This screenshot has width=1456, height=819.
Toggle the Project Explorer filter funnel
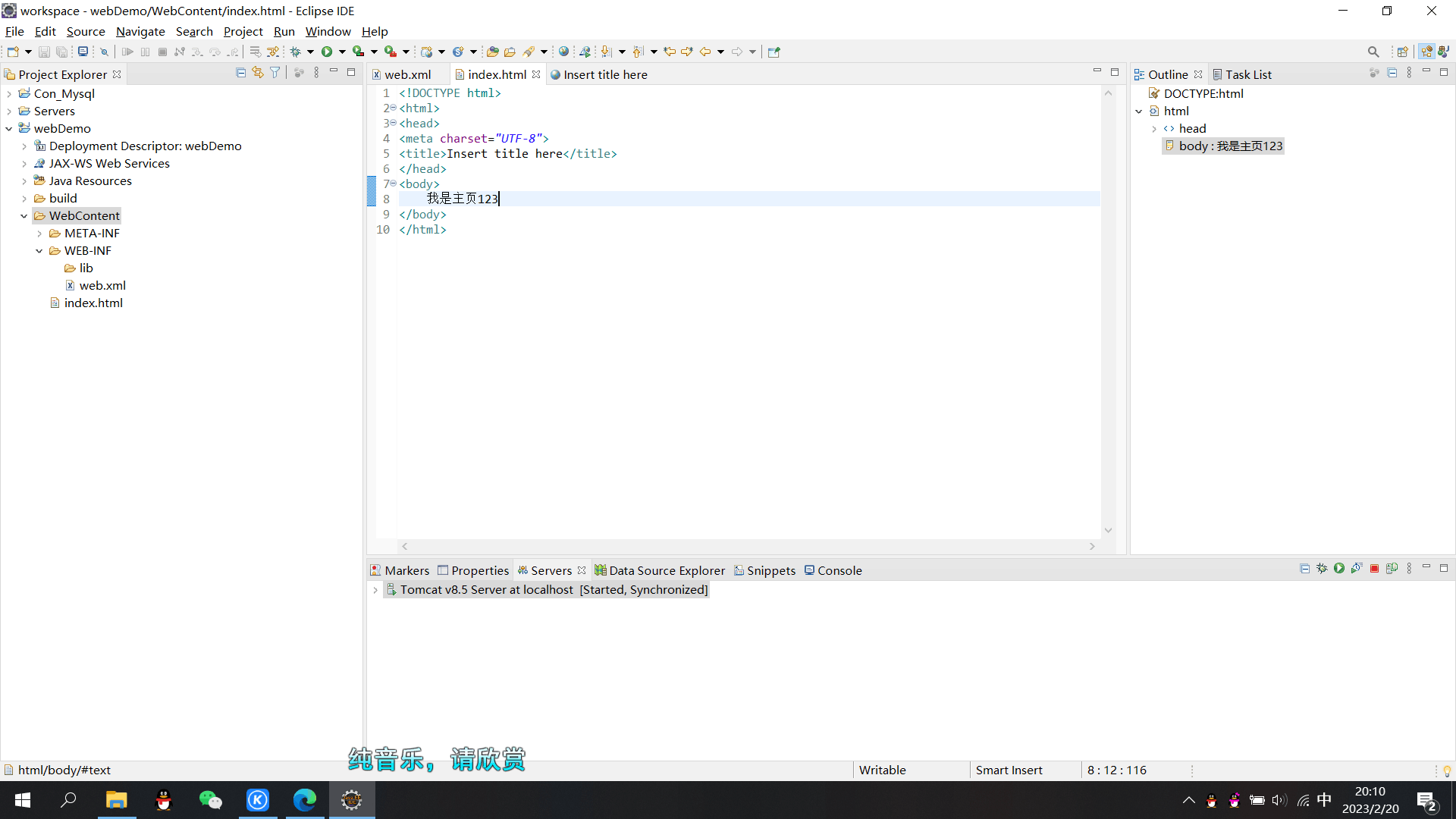tap(275, 73)
